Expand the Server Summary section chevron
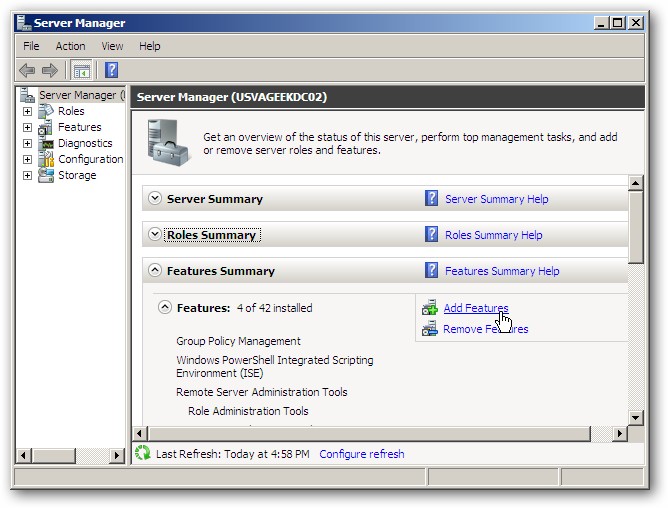This screenshot has width=668, height=508. click(x=155, y=198)
